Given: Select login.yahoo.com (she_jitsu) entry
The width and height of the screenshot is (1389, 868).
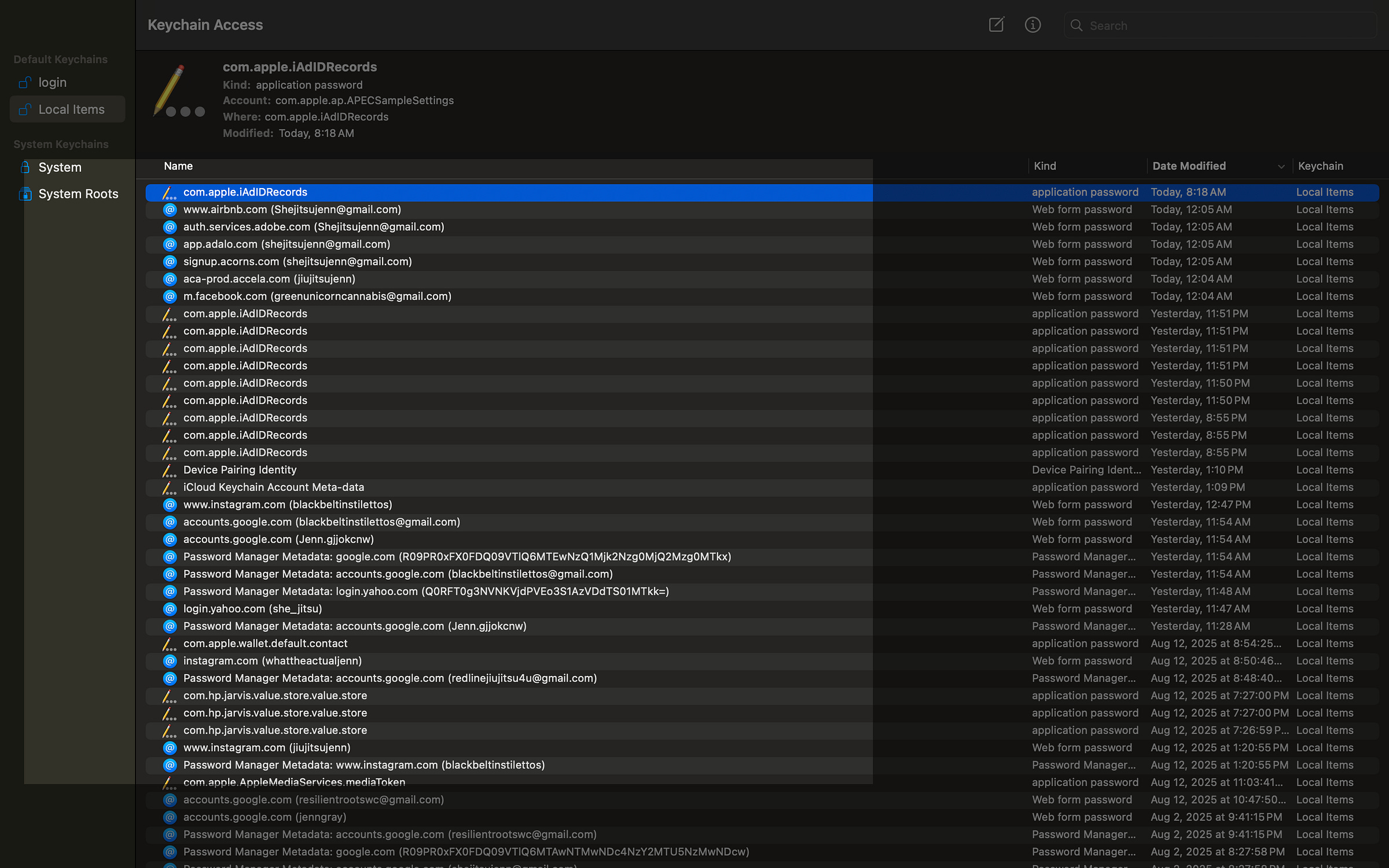Looking at the screenshot, I should (252, 609).
